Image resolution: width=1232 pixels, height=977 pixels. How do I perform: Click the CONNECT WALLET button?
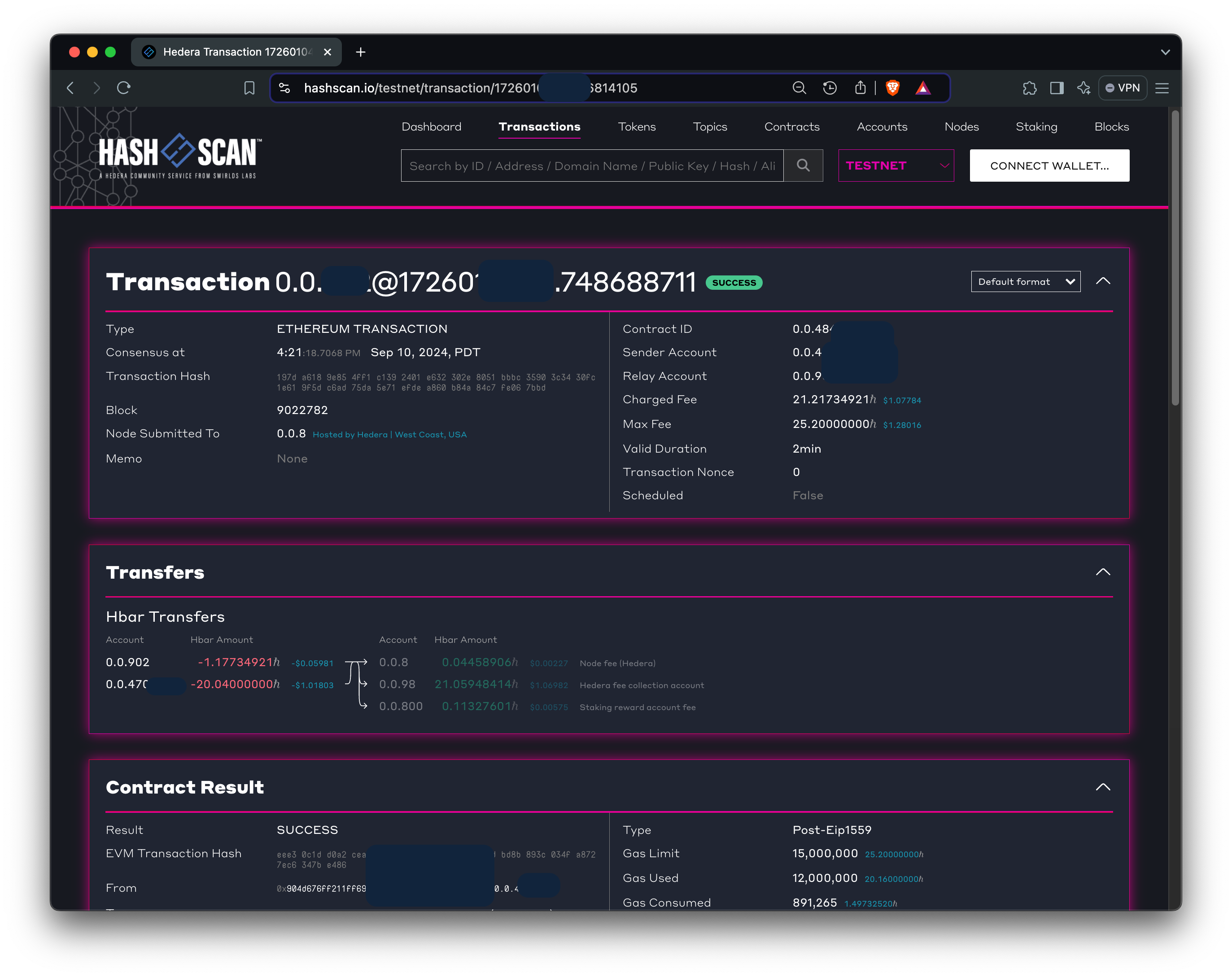(x=1049, y=166)
